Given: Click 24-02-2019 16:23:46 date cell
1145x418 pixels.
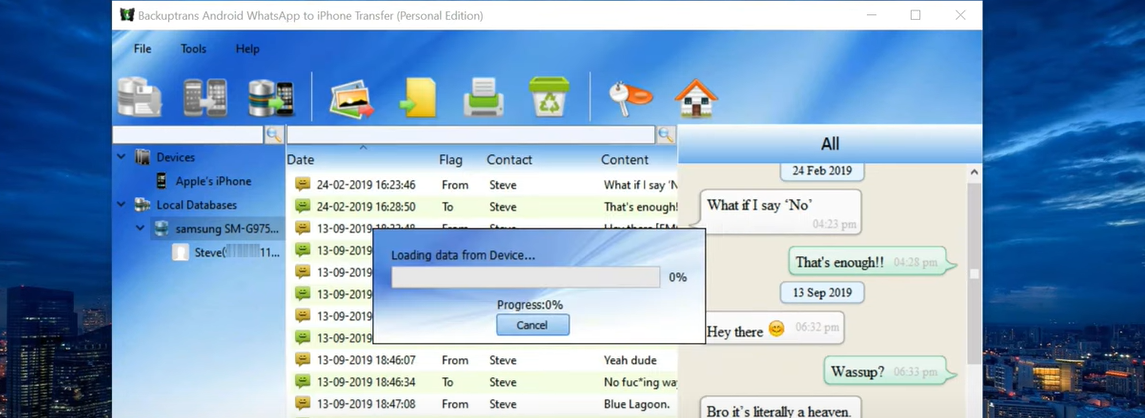Looking at the screenshot, I should tap(366, 185).
